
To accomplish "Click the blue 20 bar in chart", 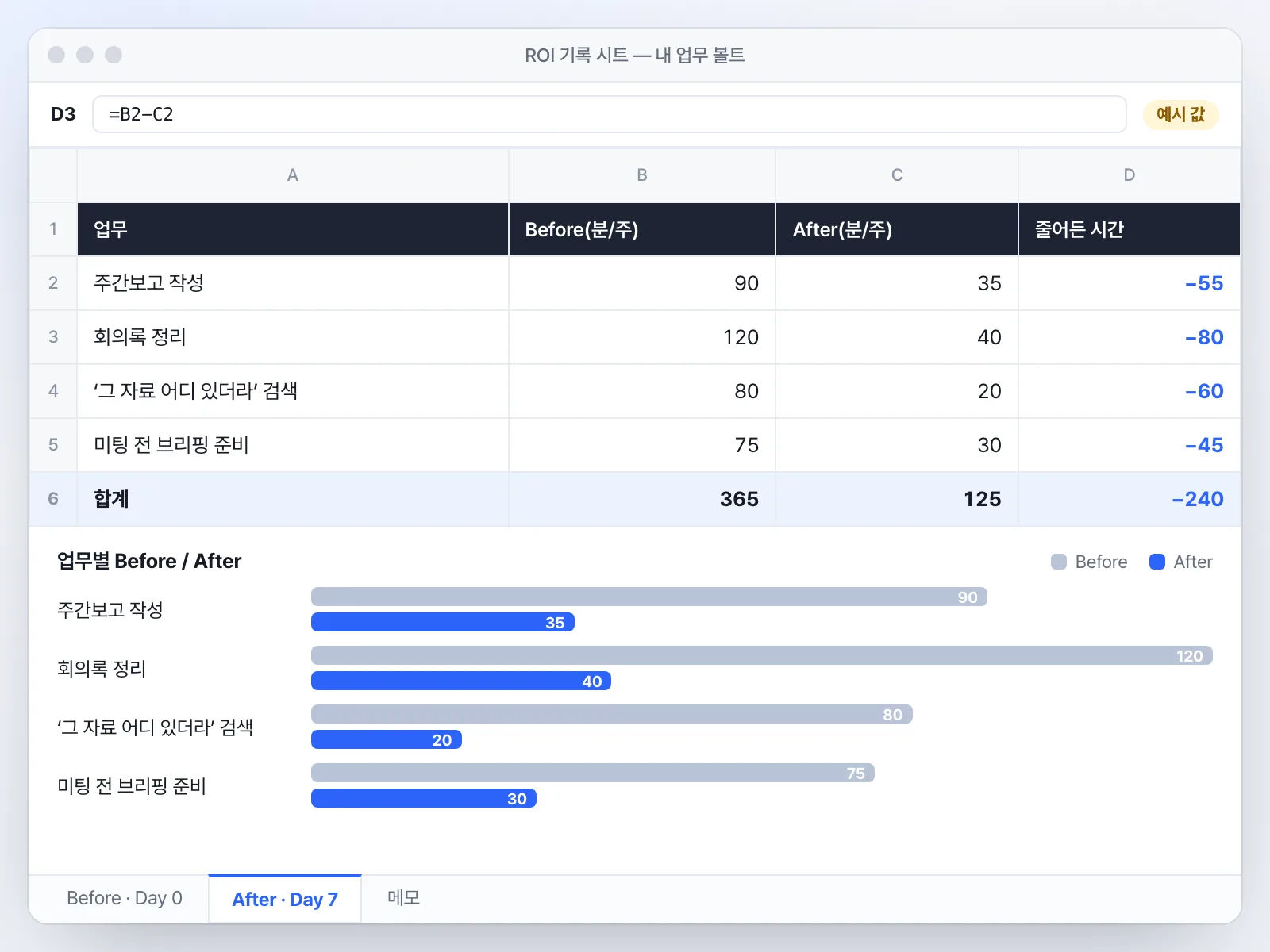I will [387, 739].
